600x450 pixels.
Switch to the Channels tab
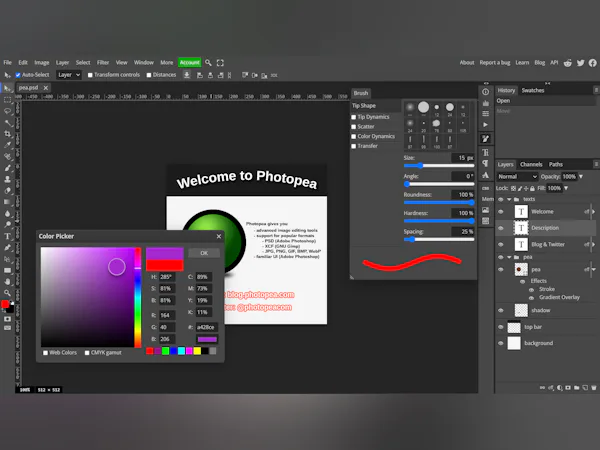(x=531, y=165)
